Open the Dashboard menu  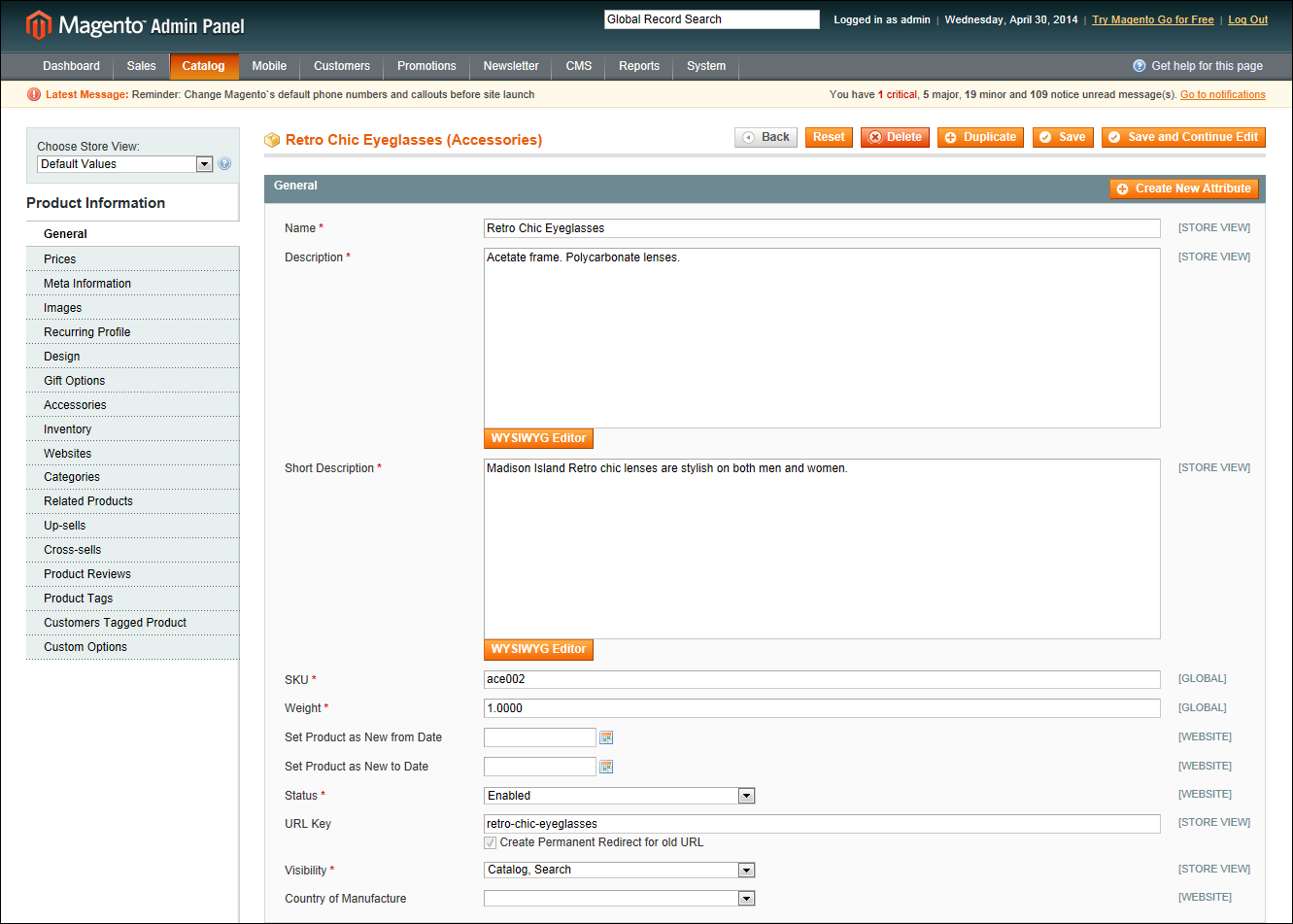pyautogui.click(x=71, y=66)
